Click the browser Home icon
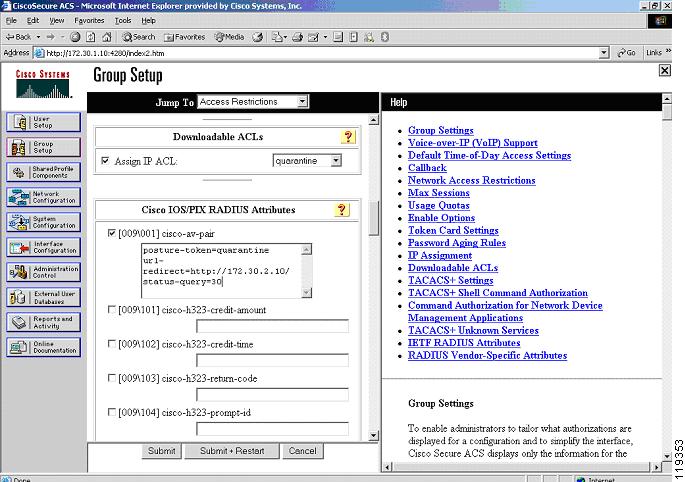The height and width of the screenshot is (482, 685). coord(107,37)
